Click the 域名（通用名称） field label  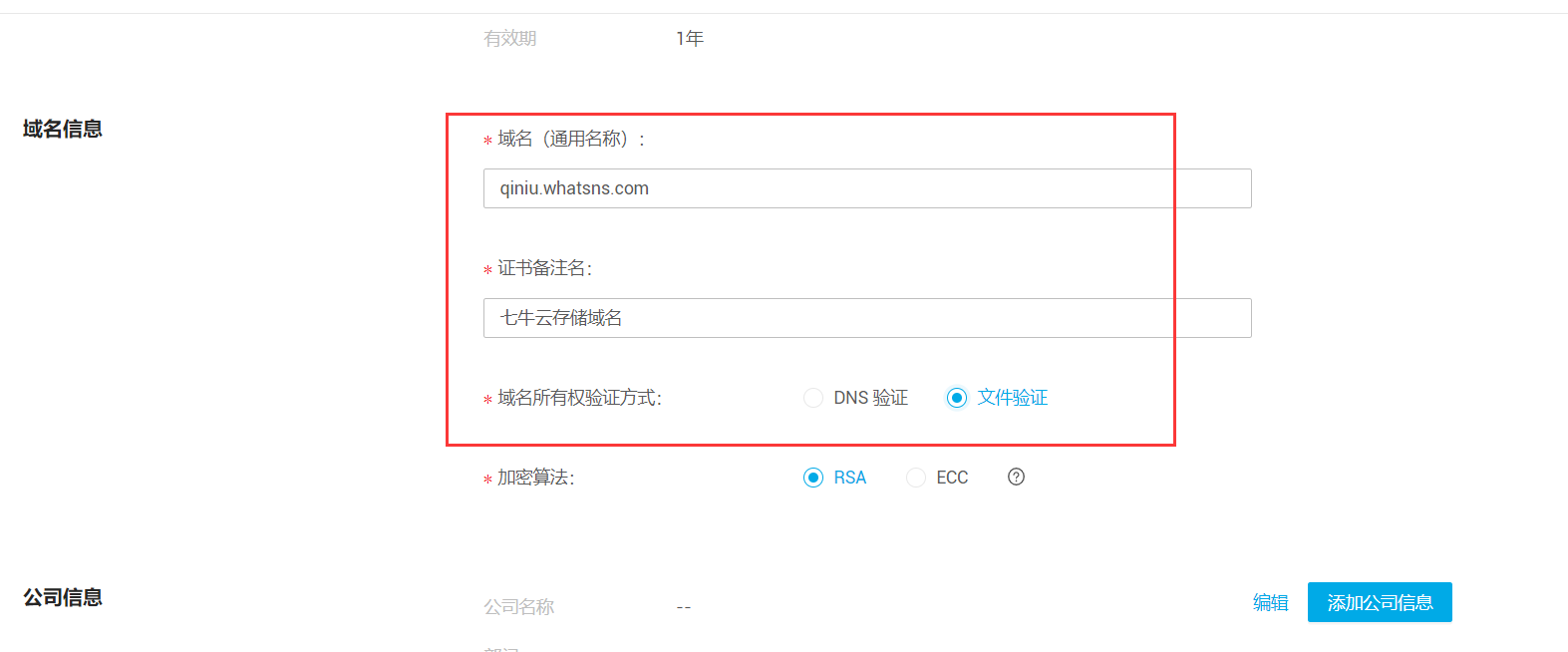[571, 139]
